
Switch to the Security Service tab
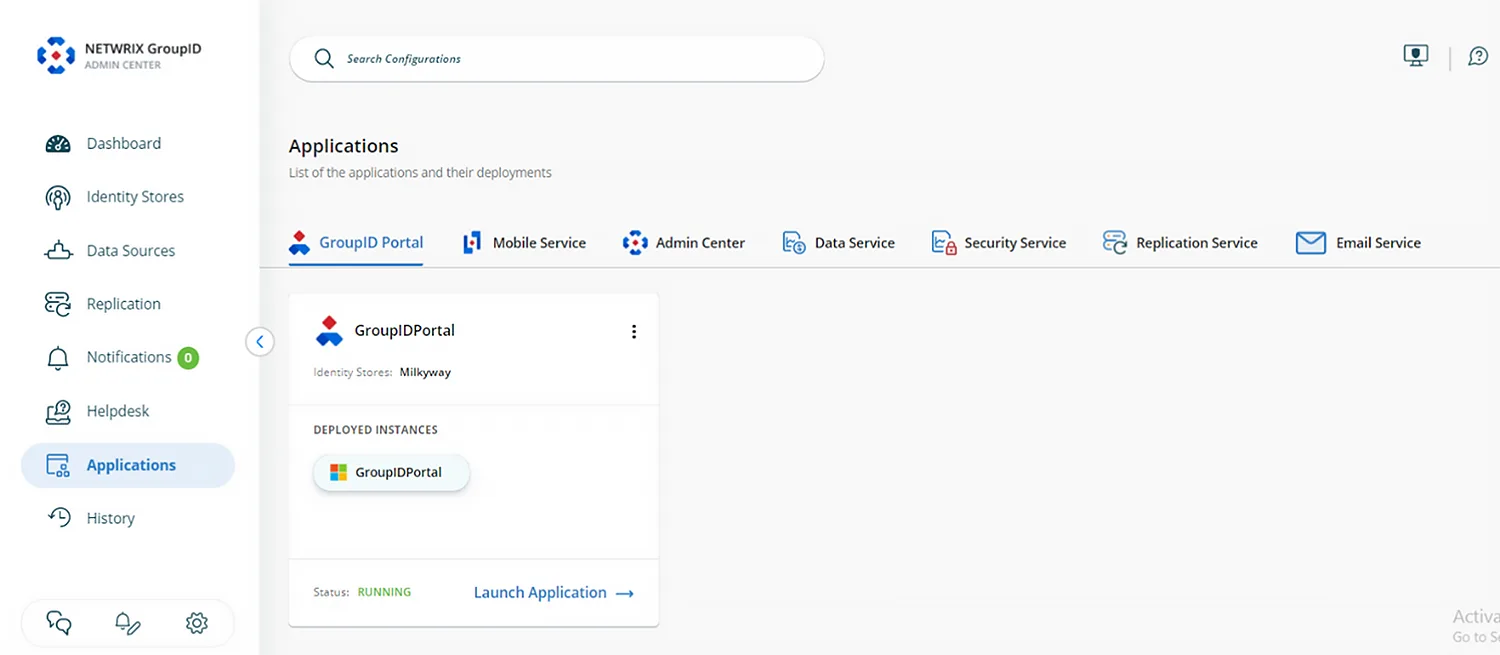[x=999, y=243]
